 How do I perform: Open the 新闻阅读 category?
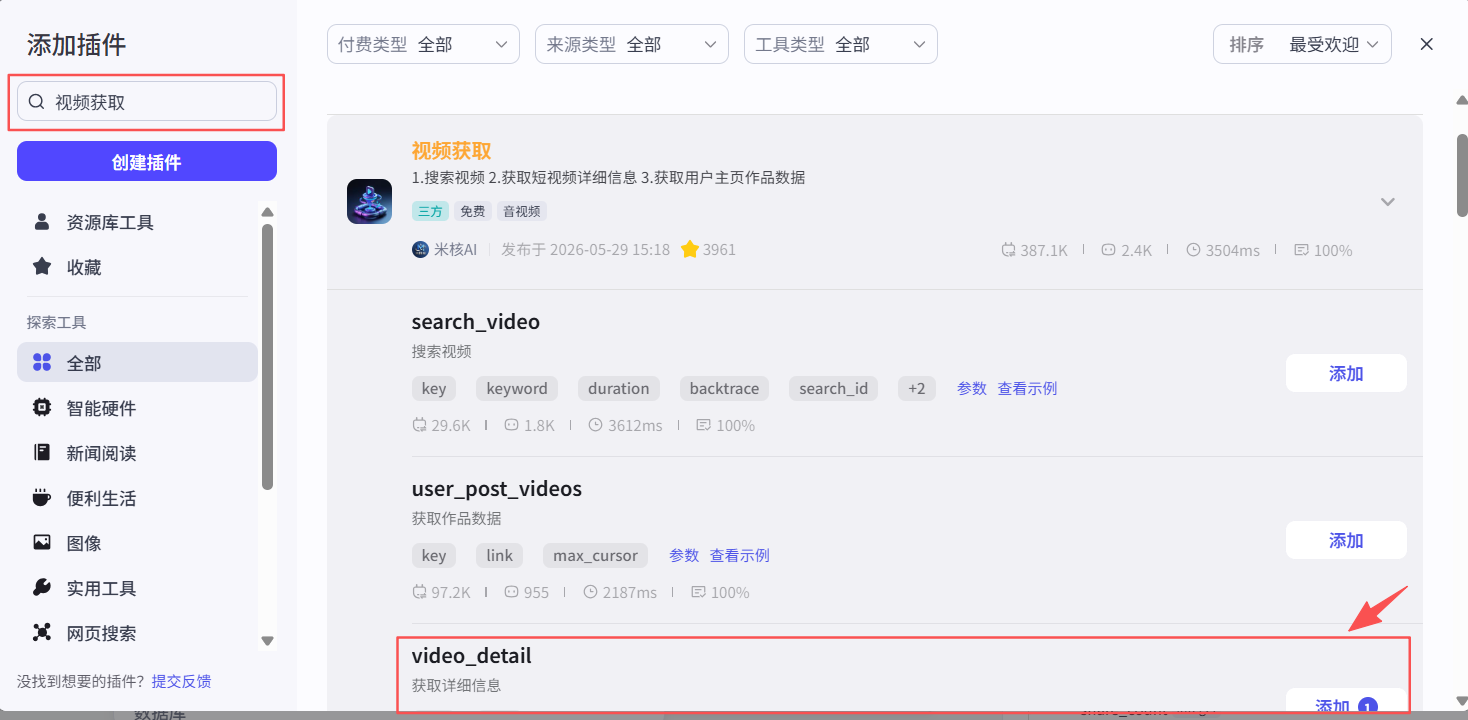coord(137,453)
